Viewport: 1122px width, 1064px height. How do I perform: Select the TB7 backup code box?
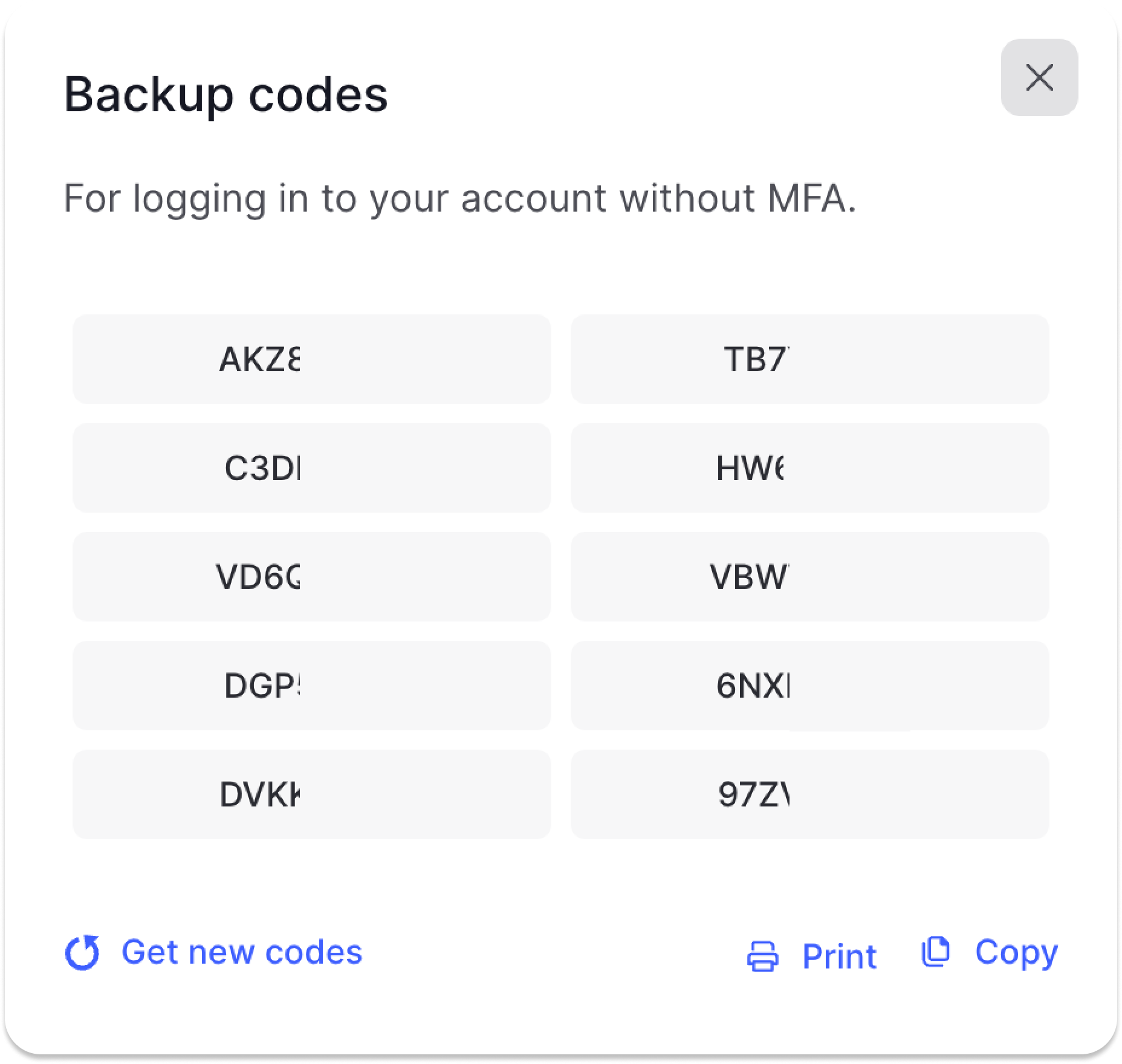809,359
